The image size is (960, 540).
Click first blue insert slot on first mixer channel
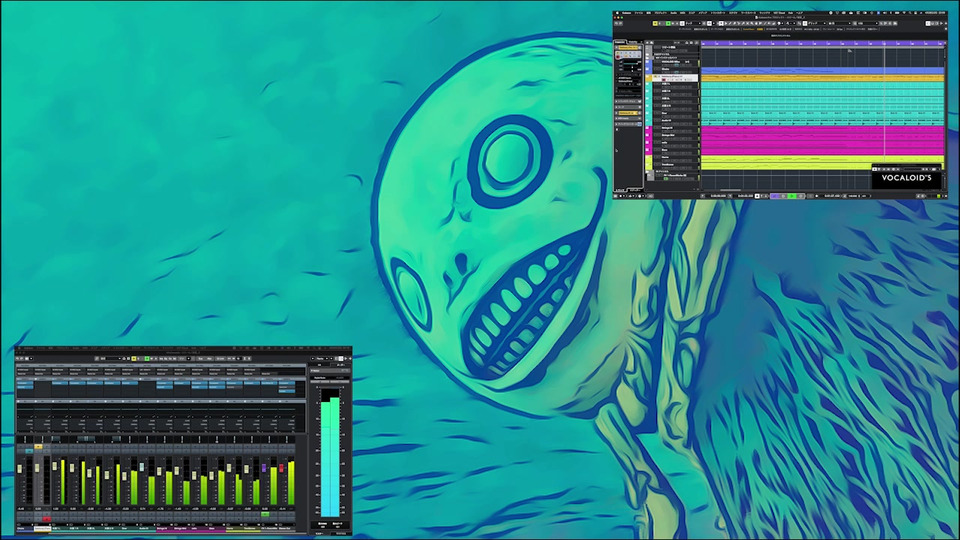pyautogui.click(x=25, y=383)
